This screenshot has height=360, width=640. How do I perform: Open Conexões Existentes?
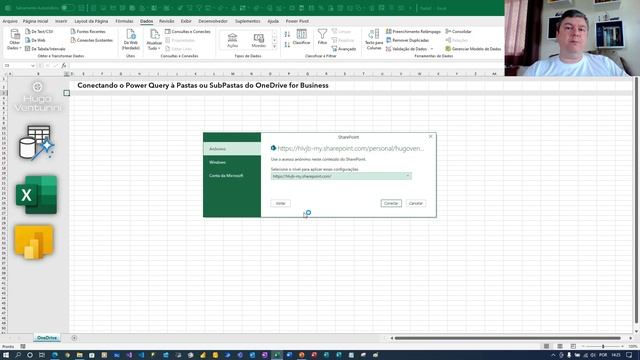[91, 40]
